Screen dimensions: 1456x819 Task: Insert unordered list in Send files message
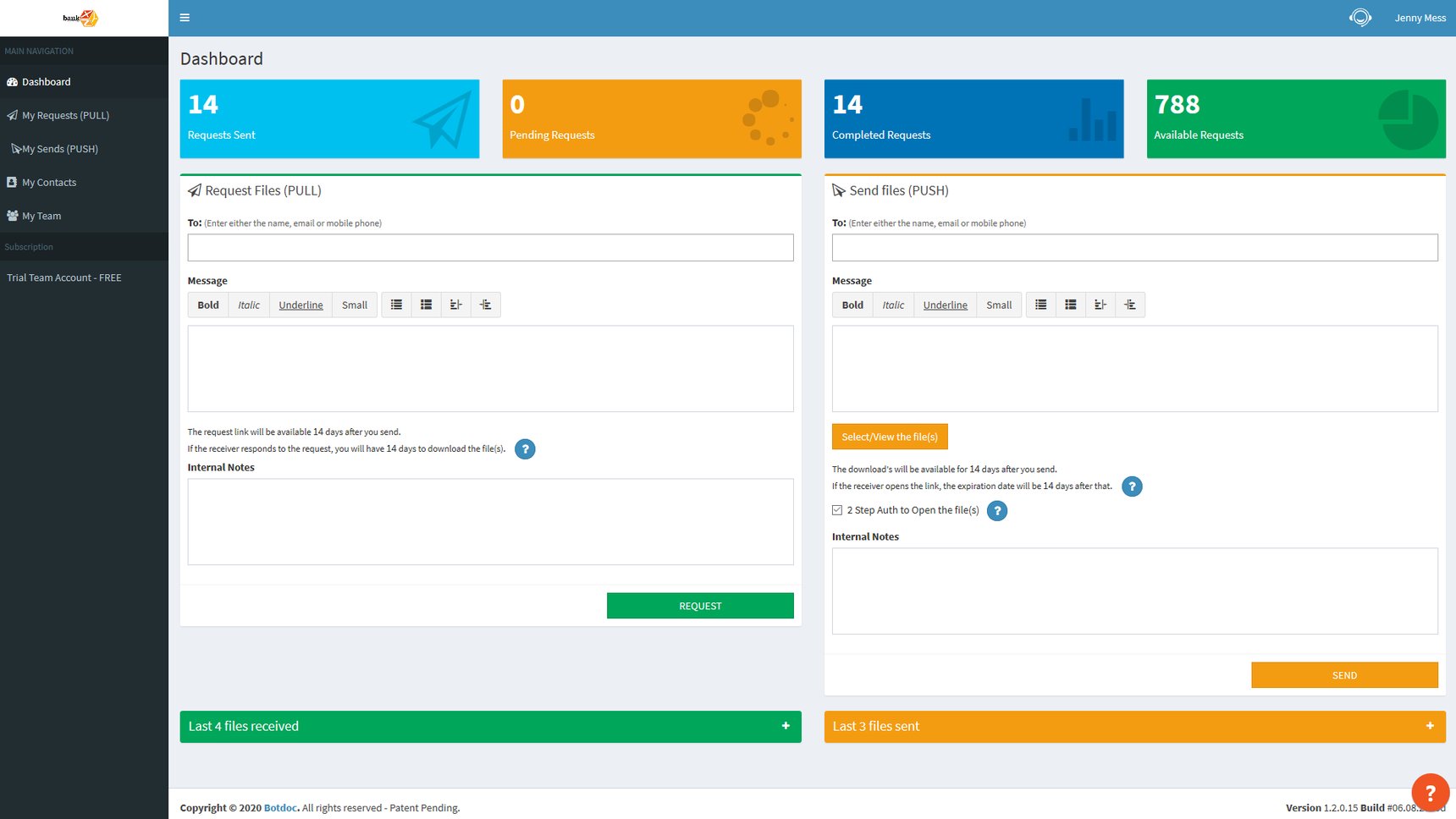[1040, 305]
